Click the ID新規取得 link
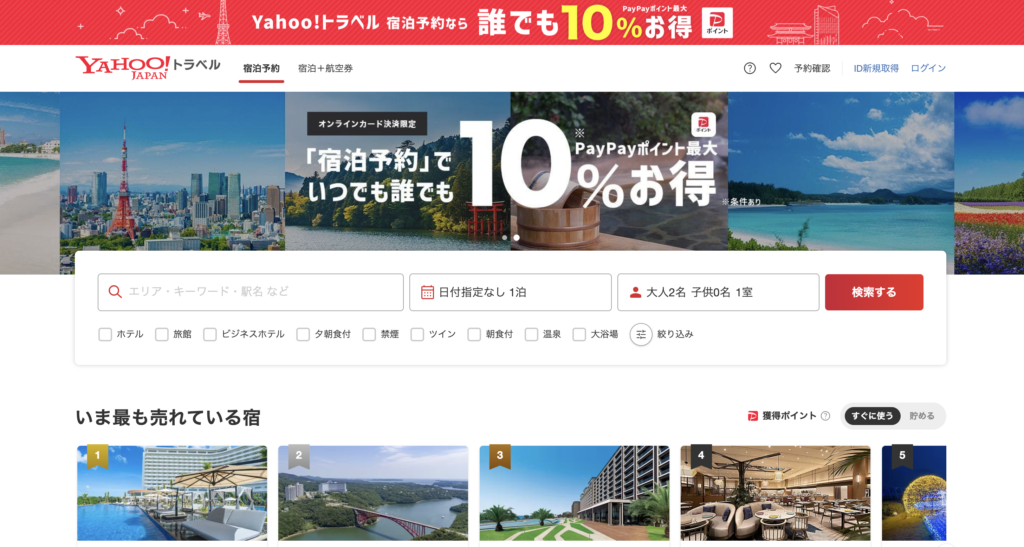The width and height of the screenshot is (1024, 547). click(876, 68)
